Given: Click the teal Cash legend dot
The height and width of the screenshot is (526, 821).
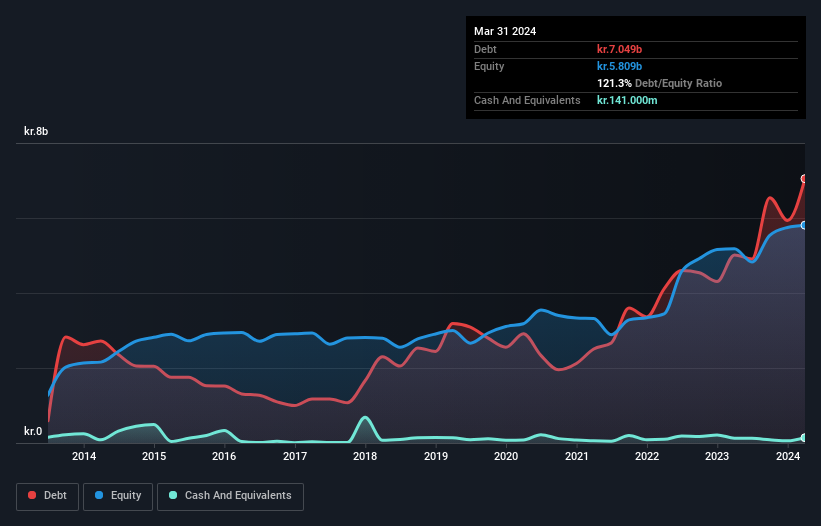Looking at the screenshot, I should coord(174,495).
